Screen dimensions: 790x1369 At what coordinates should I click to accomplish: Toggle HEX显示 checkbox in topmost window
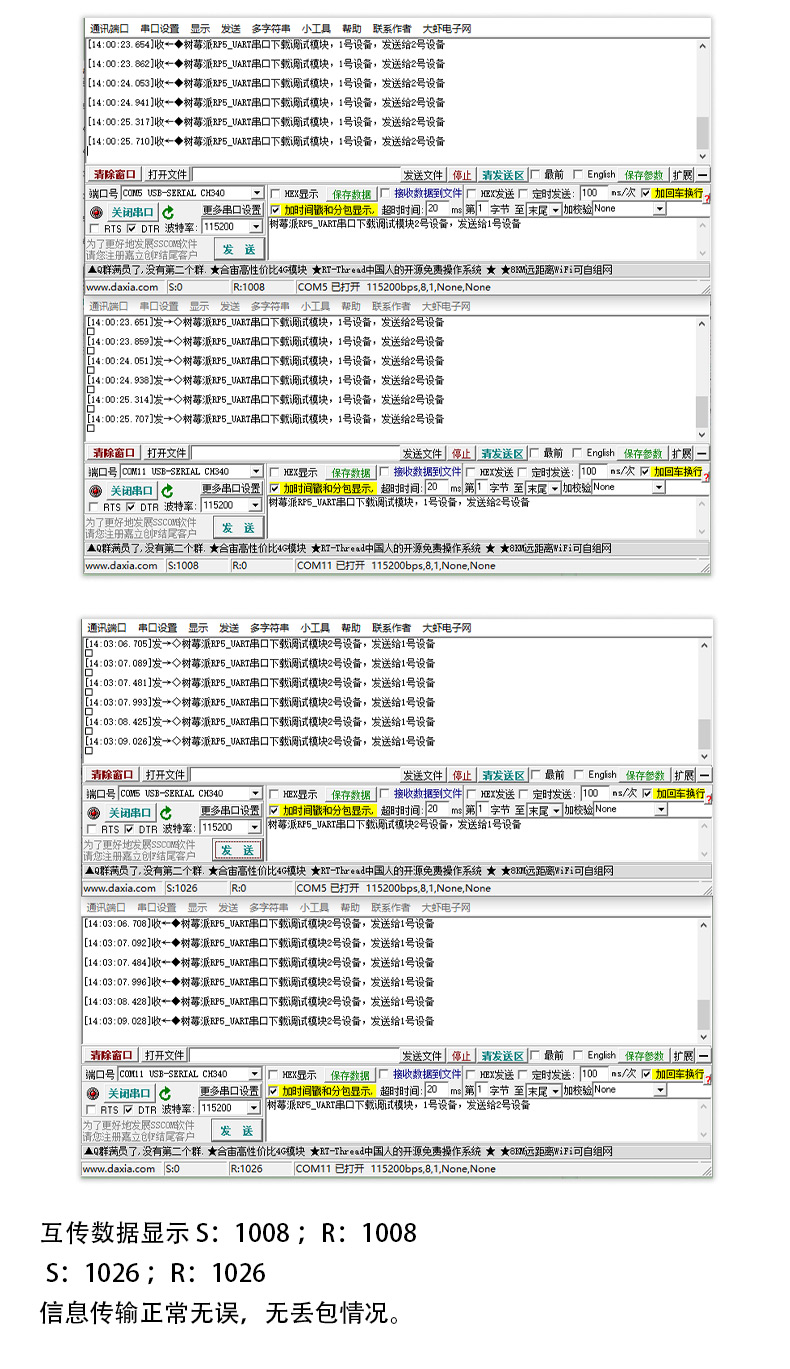(276, 194)
